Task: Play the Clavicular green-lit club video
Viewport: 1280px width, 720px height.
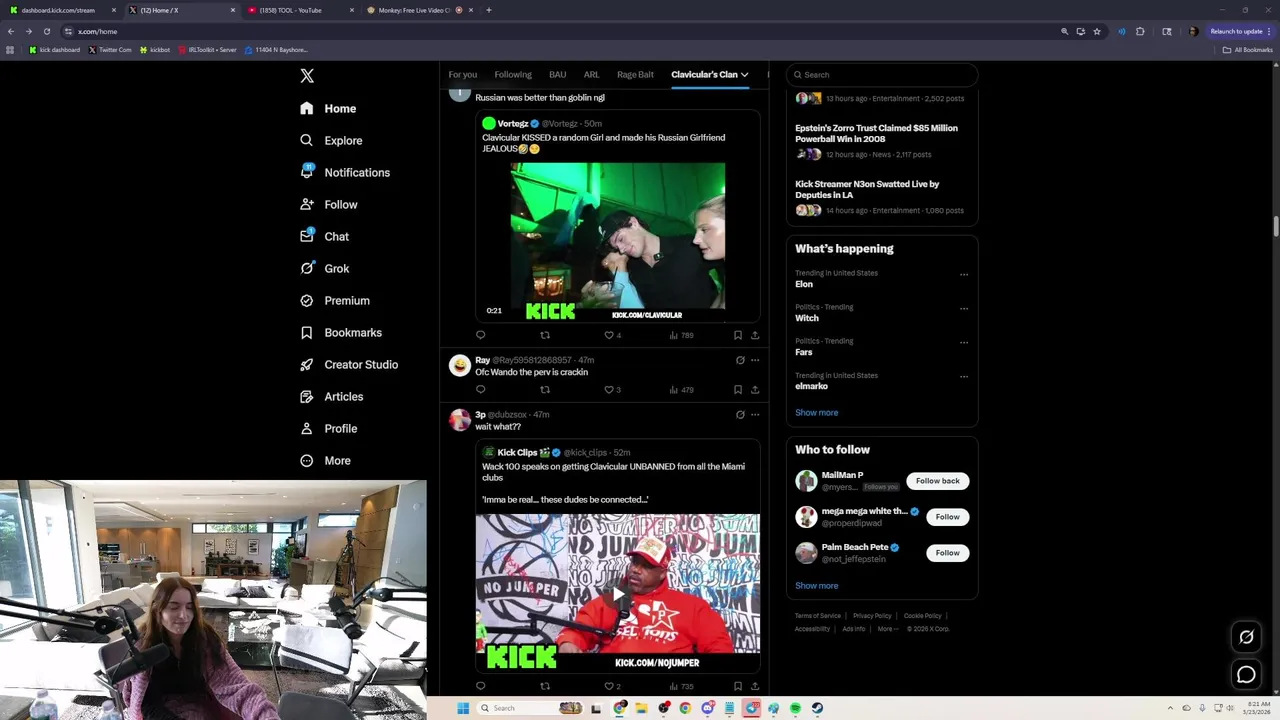Action: pos(618,242)
